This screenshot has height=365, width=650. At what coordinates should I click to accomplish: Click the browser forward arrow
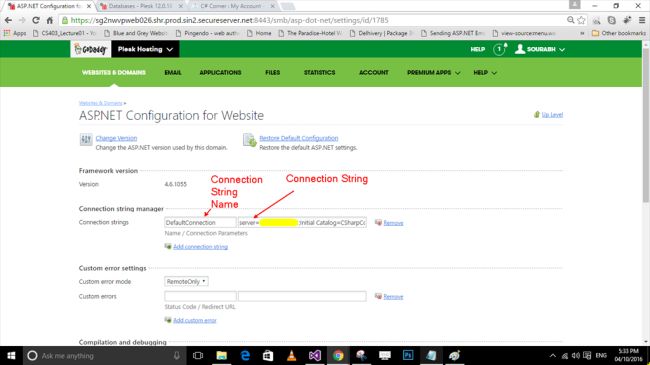(22, 20)
